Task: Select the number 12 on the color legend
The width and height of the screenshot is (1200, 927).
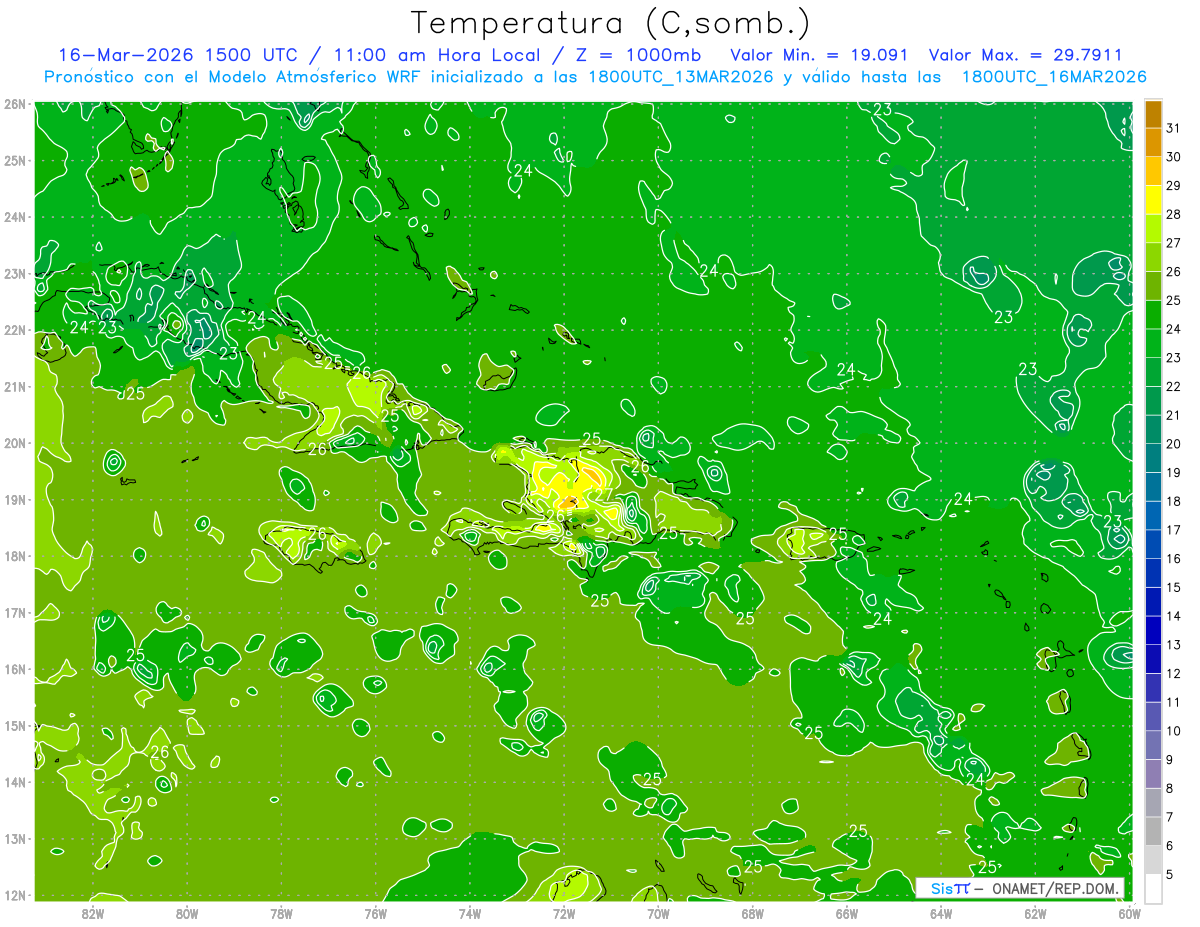Action: tap(1174, 673)
